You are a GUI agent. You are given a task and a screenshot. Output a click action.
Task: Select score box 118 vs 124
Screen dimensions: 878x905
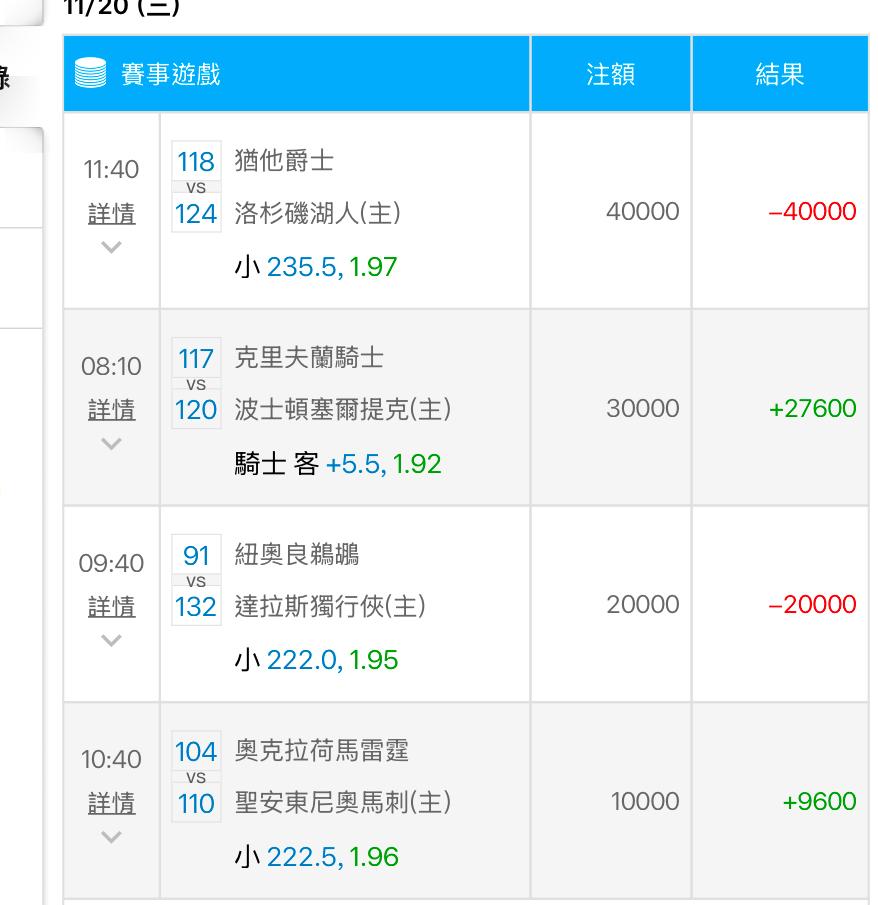pos(196,186)
